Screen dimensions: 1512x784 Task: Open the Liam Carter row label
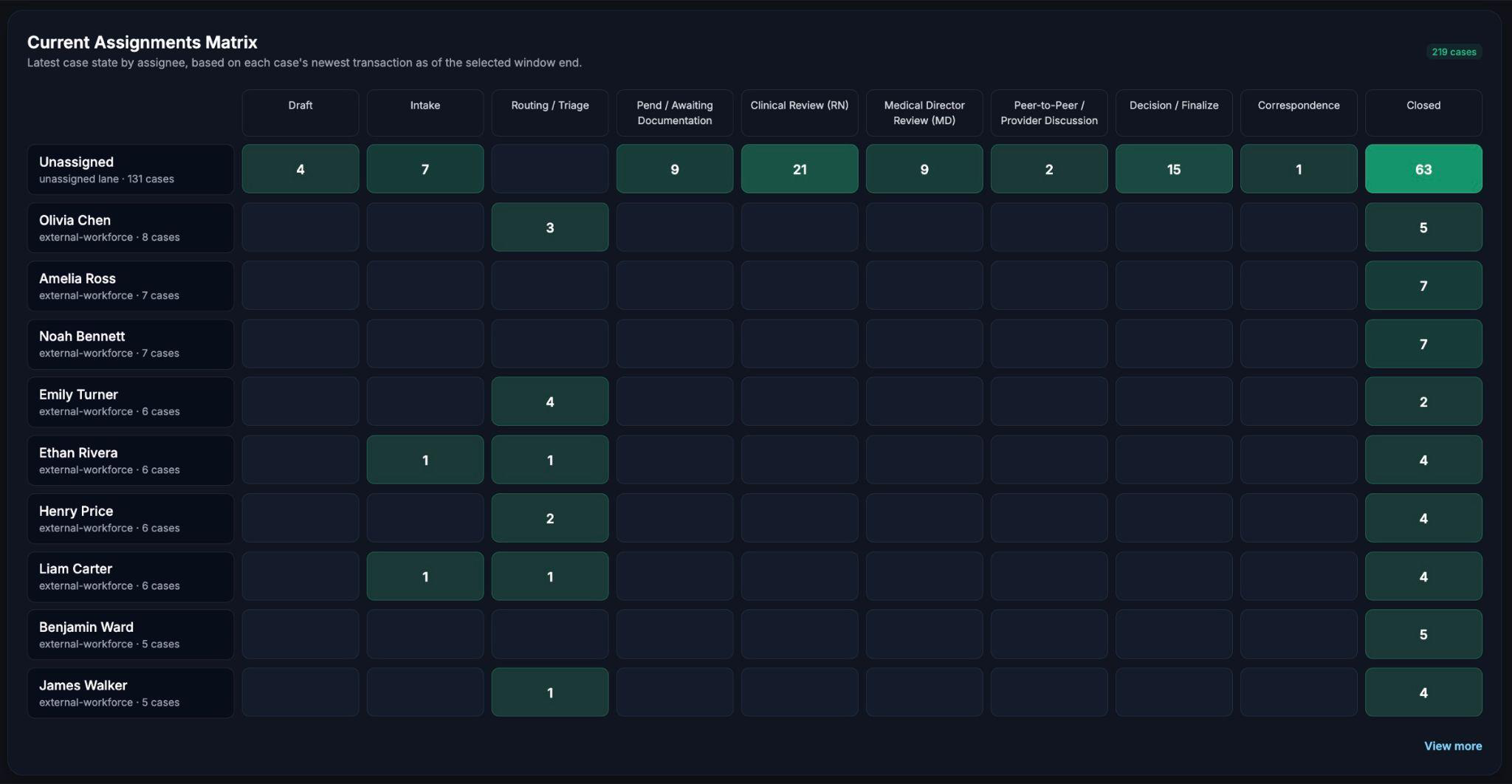pyautogui.click(x=131, y=577)
